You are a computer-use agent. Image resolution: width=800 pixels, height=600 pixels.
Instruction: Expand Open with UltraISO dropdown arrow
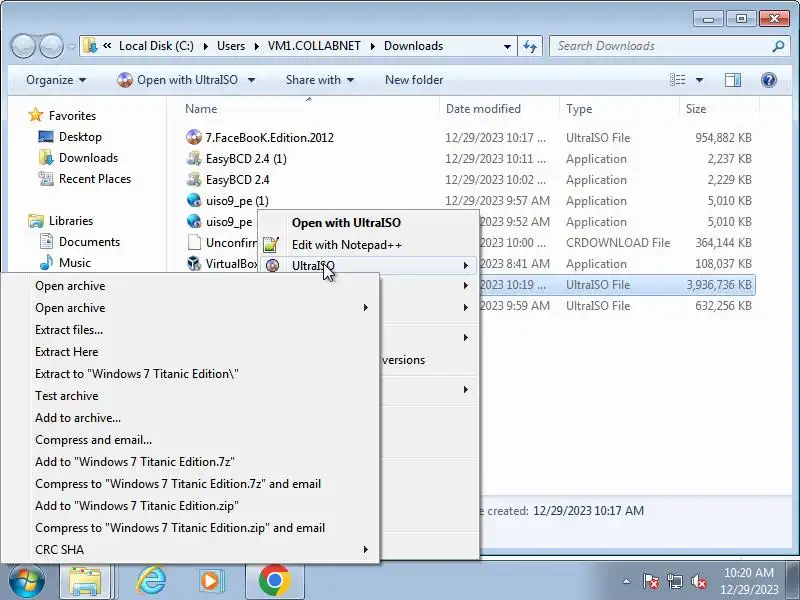(251, 80)
